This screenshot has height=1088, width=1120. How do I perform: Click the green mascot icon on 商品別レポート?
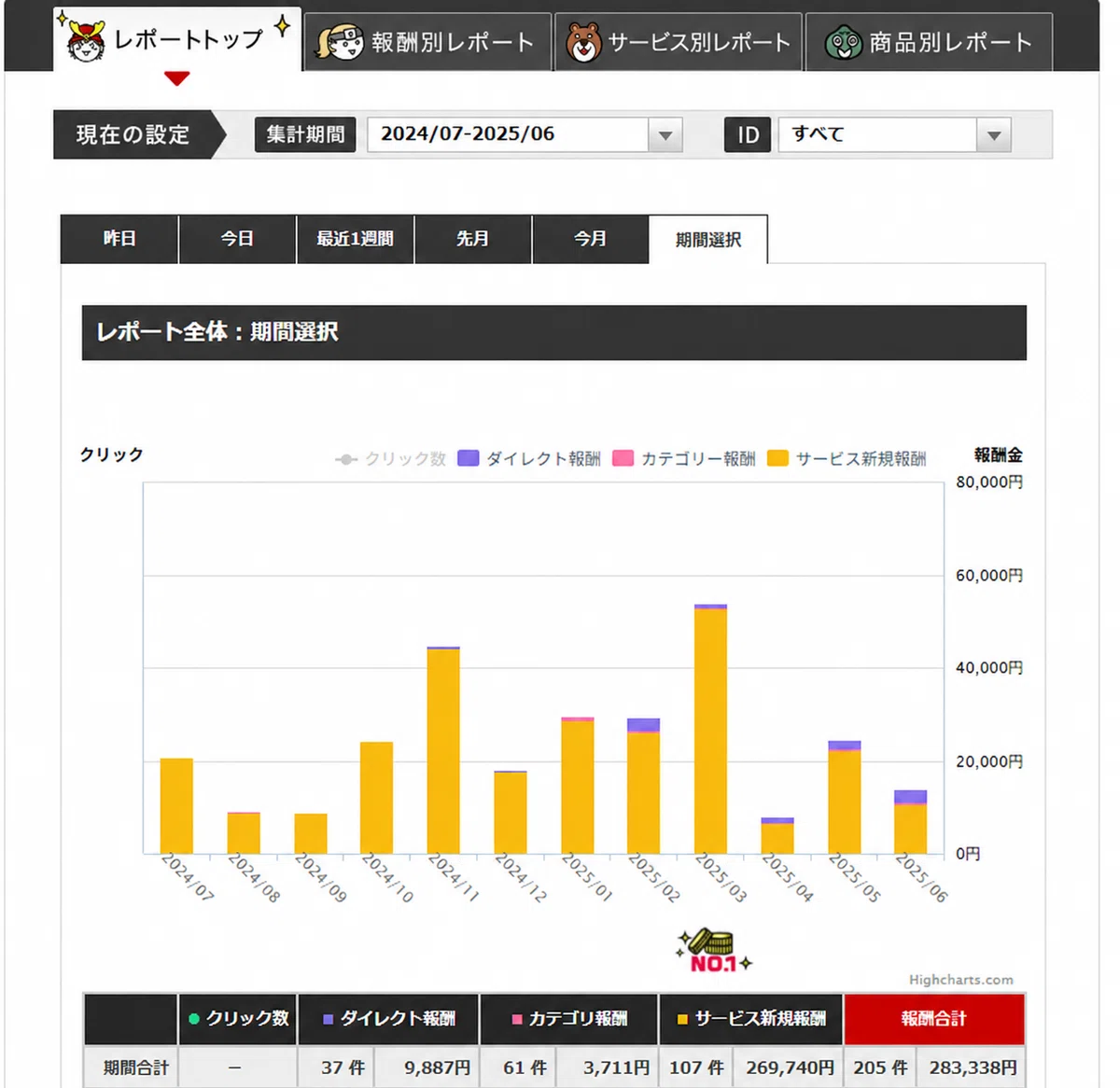(x=844, y=43)
